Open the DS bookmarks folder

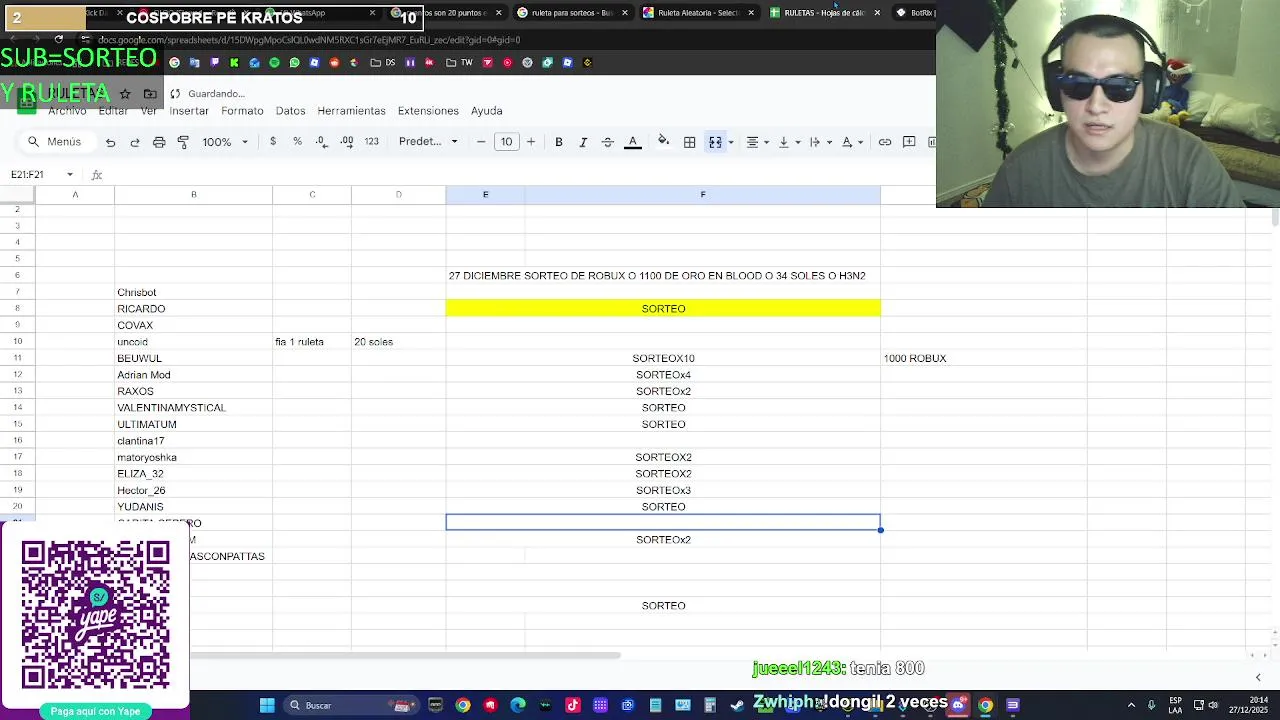pyautogui.click(x=383, y=63)
